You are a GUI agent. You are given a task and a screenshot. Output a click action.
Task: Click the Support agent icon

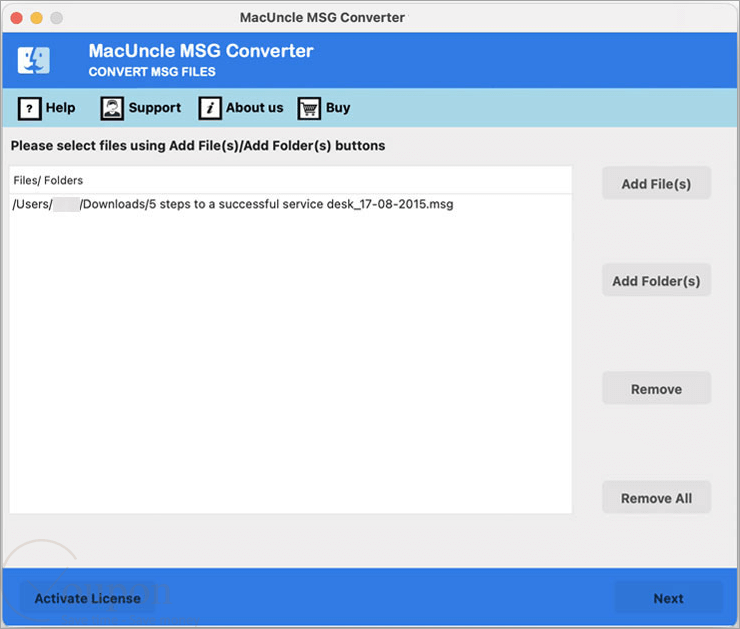pos(112,109)
